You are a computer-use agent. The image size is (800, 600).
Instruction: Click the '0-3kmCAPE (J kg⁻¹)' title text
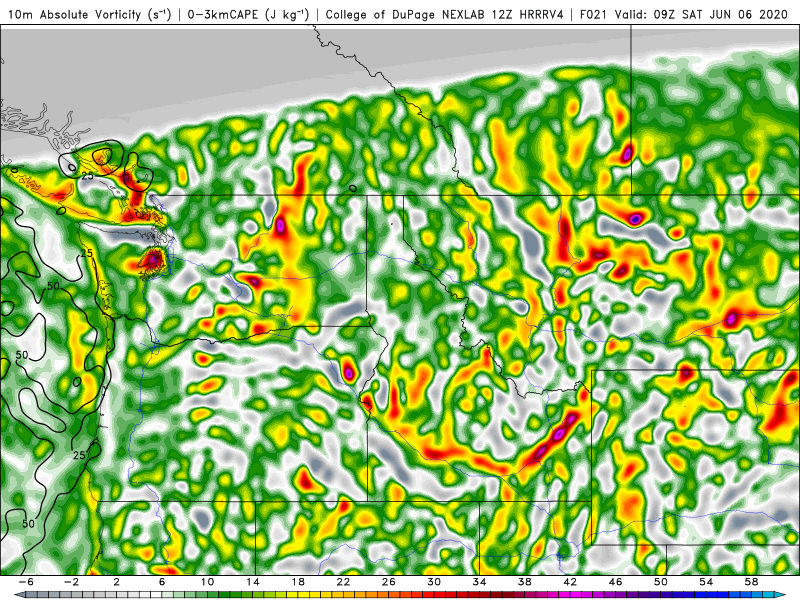248,14
